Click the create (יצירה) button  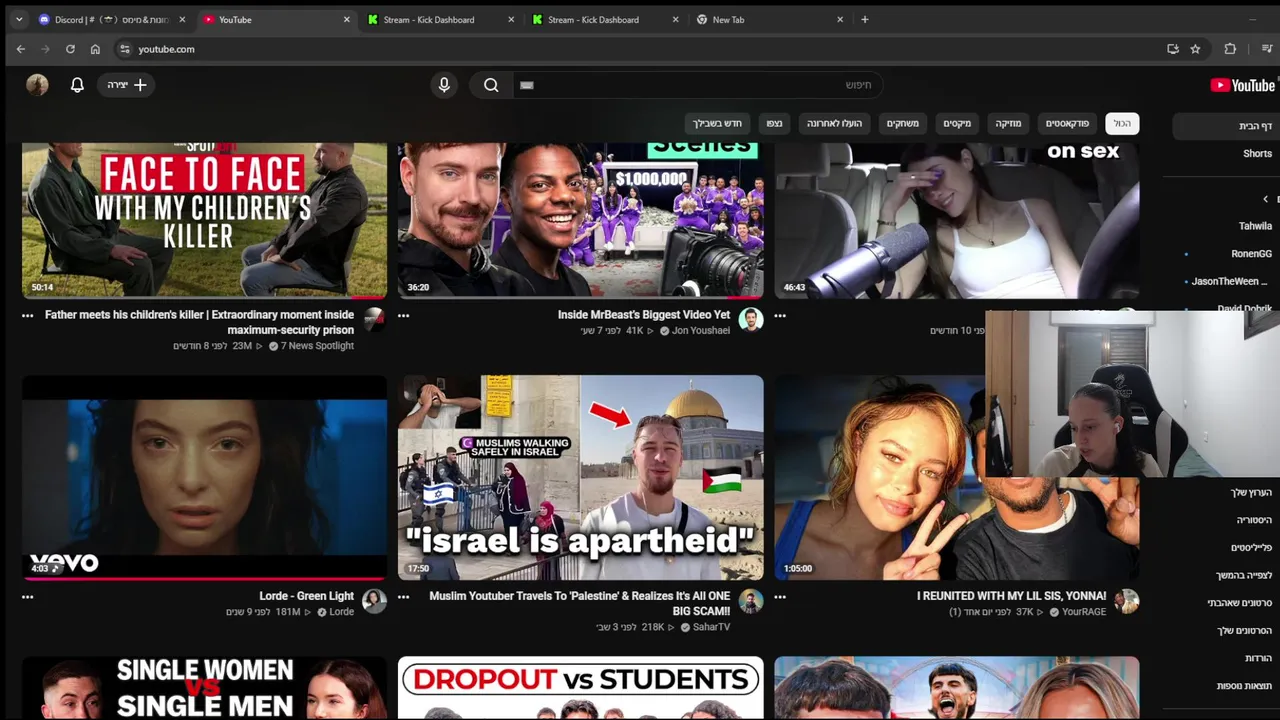[x=126, y=85]
